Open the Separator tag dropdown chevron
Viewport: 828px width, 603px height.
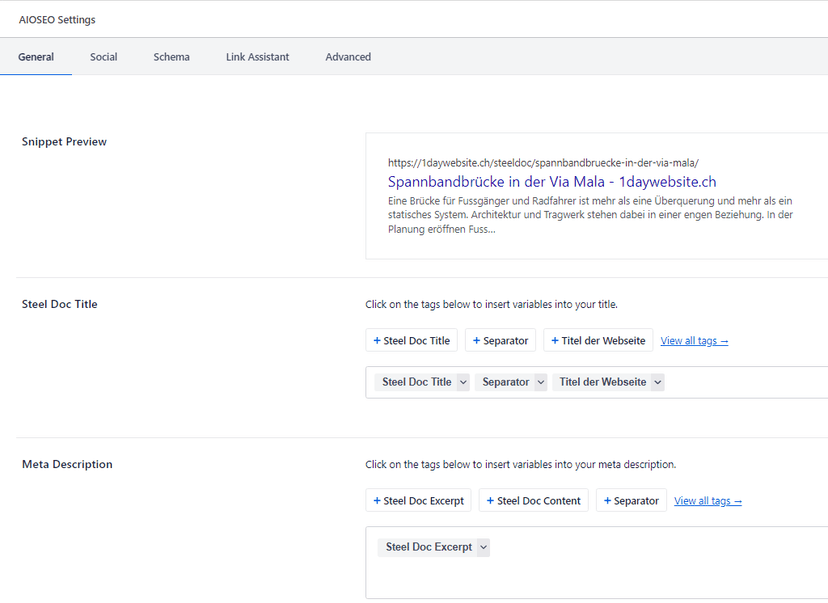tap(541, 382)
